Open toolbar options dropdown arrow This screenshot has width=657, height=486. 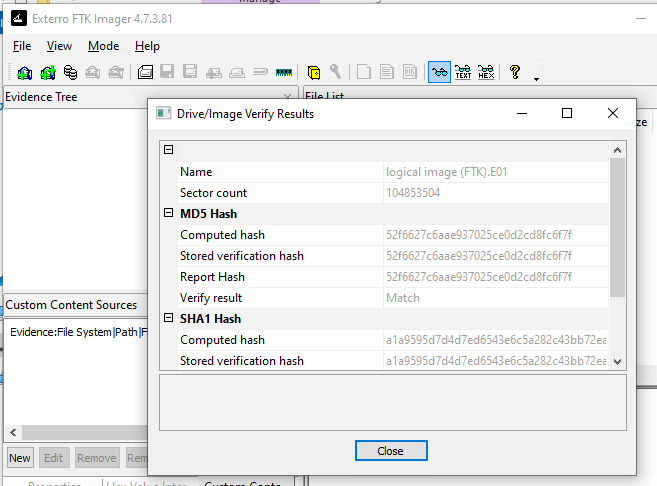tap(537, 78)
